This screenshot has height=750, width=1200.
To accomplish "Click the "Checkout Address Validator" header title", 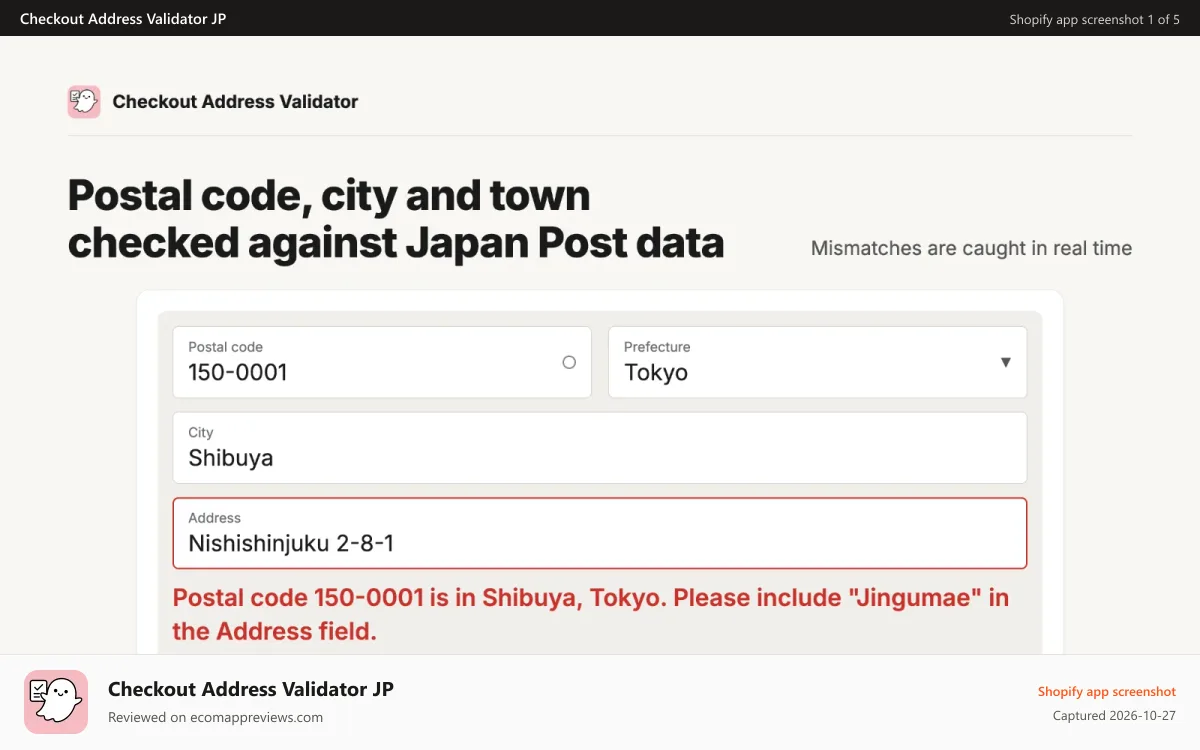I will coord(235,102).
